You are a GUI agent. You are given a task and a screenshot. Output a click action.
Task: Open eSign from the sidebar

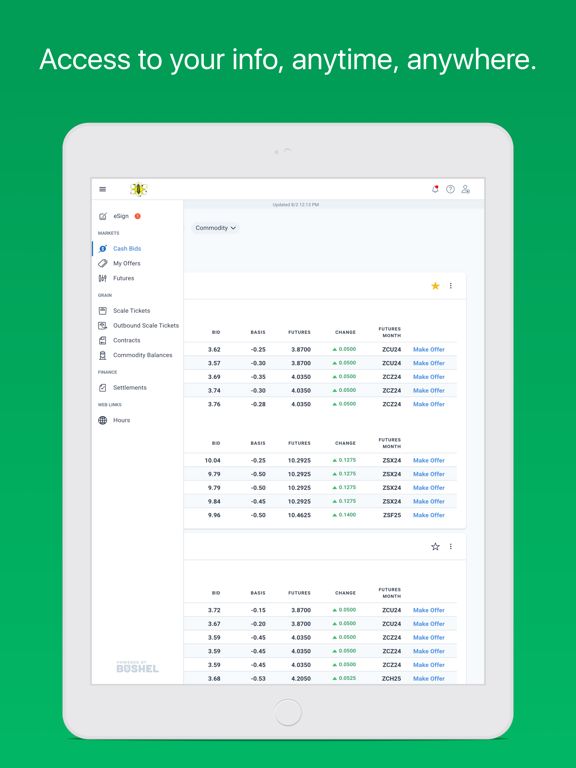click(x=120, y=216)
